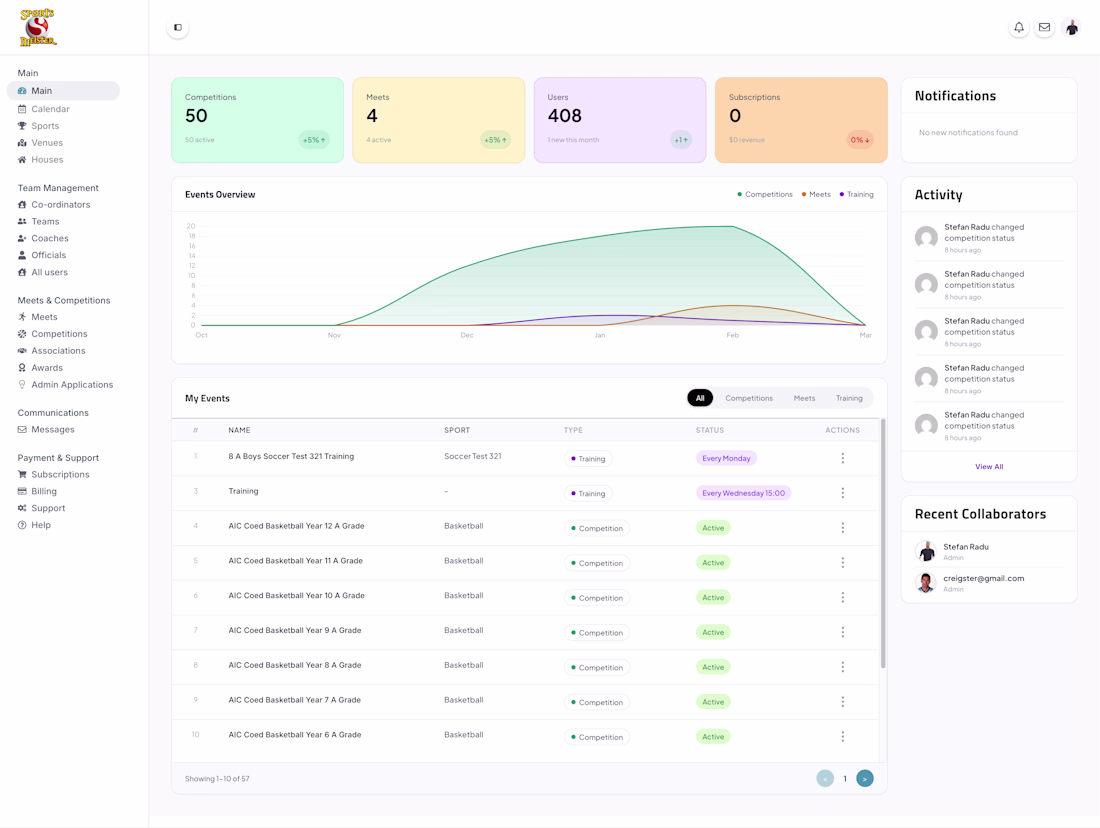Go to next page of events
This screenshot has height=828, width=1100.
tap(864, 778)
